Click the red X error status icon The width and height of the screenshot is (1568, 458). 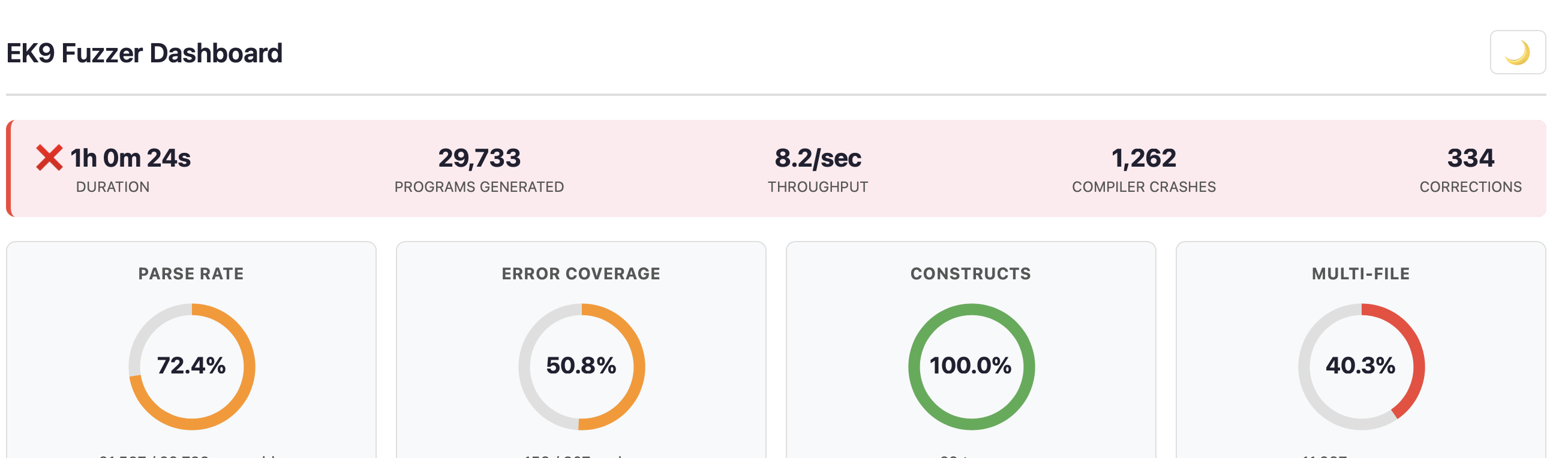(50, 157)
